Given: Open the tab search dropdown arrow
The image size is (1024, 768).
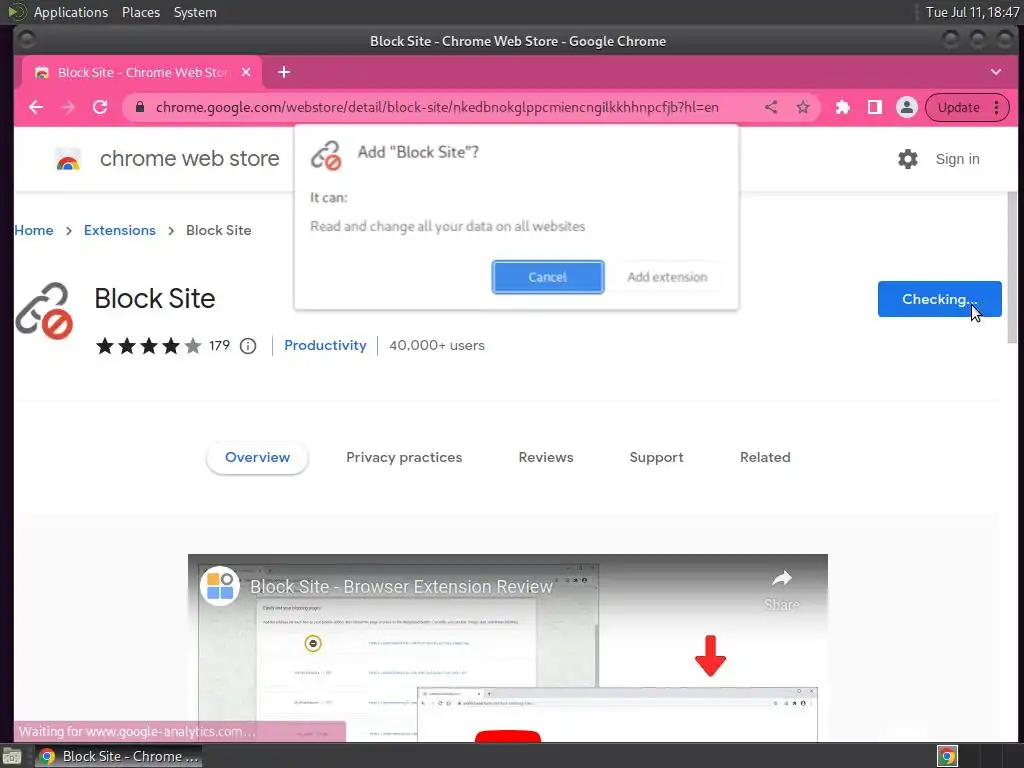Looking at the screenshot, I should point(996,72).
